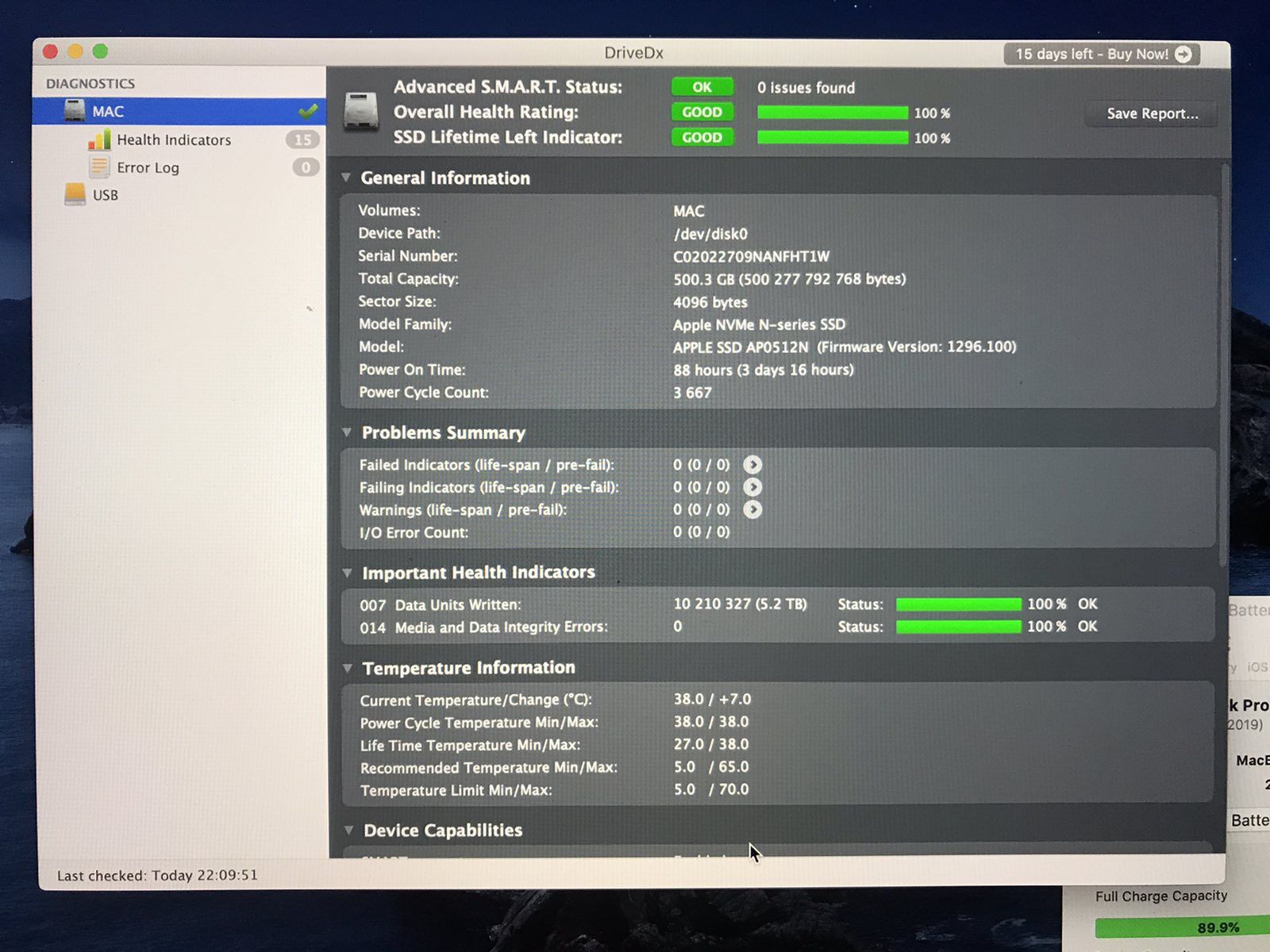1270x952 pixels.
Task: Click the Total Capacity value 500.3 GB
Action: click(789, 279)
